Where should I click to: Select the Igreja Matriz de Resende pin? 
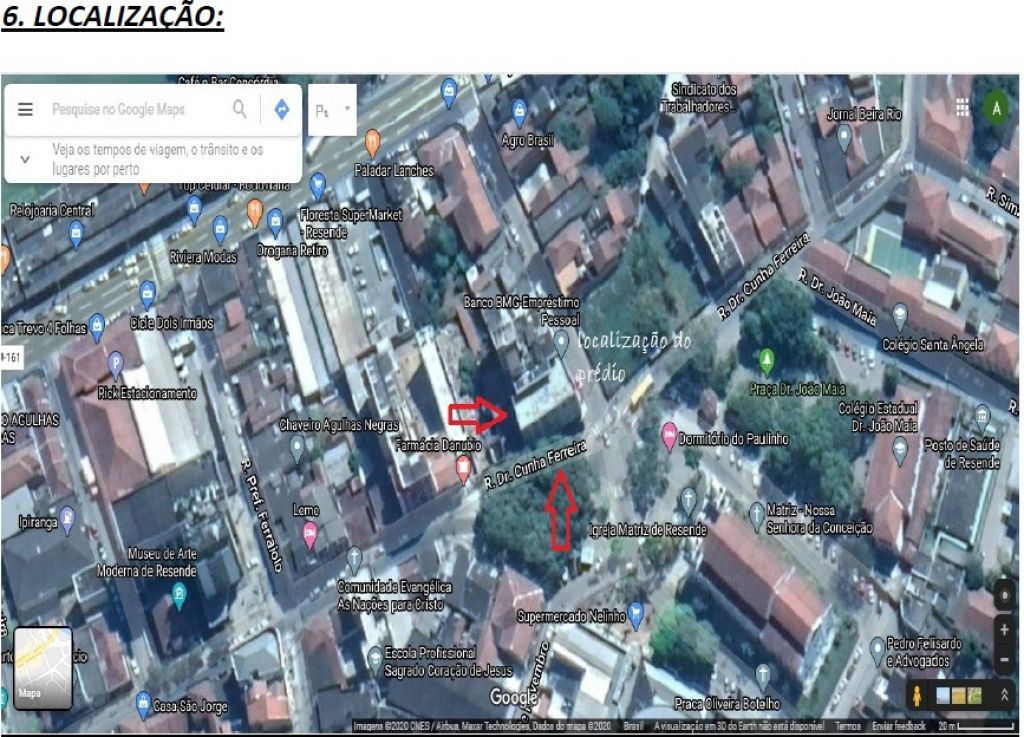[x=688, y=501]
